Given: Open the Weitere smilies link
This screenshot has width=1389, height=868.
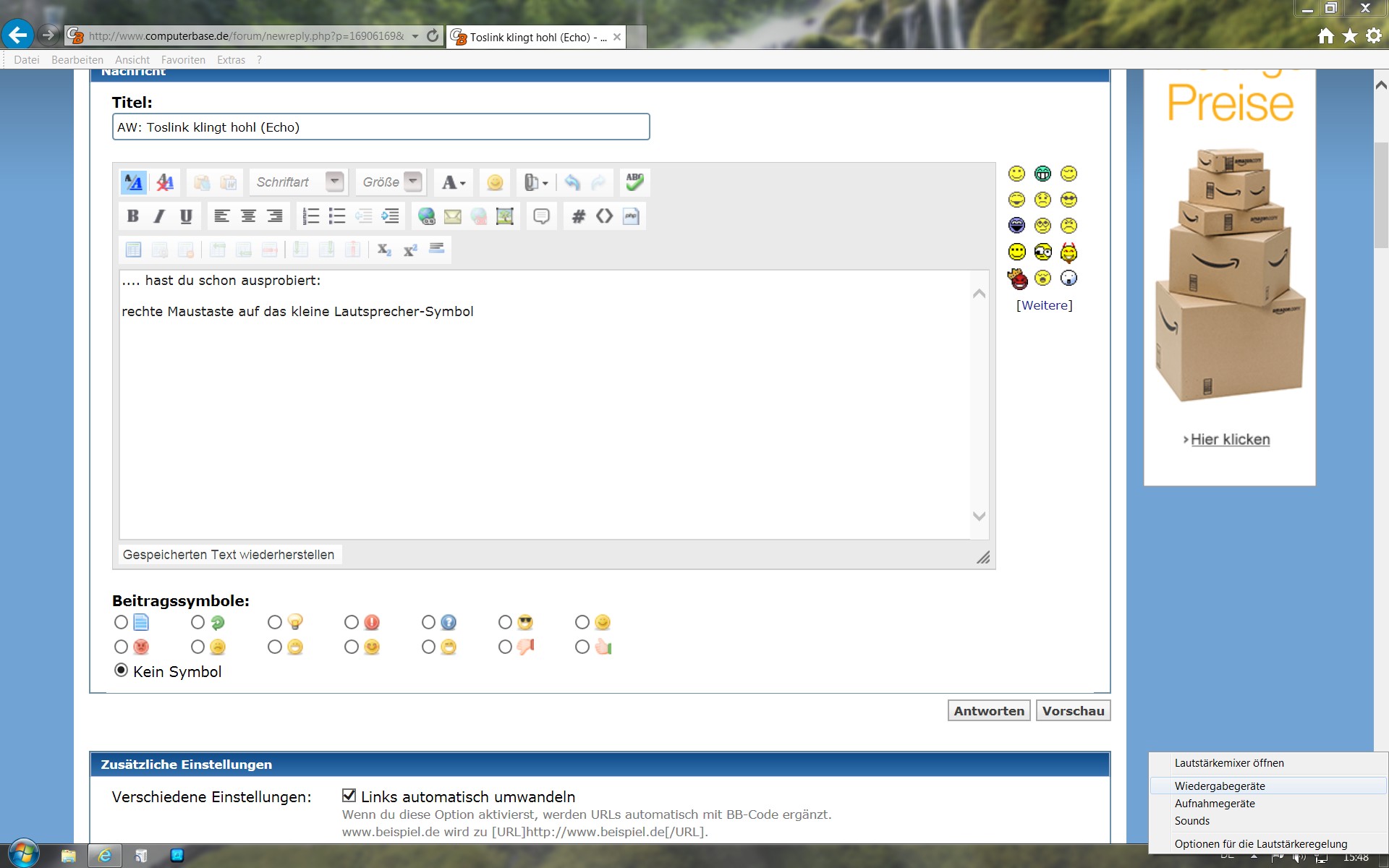Looking at the screenshot, I should point(1044,305).
